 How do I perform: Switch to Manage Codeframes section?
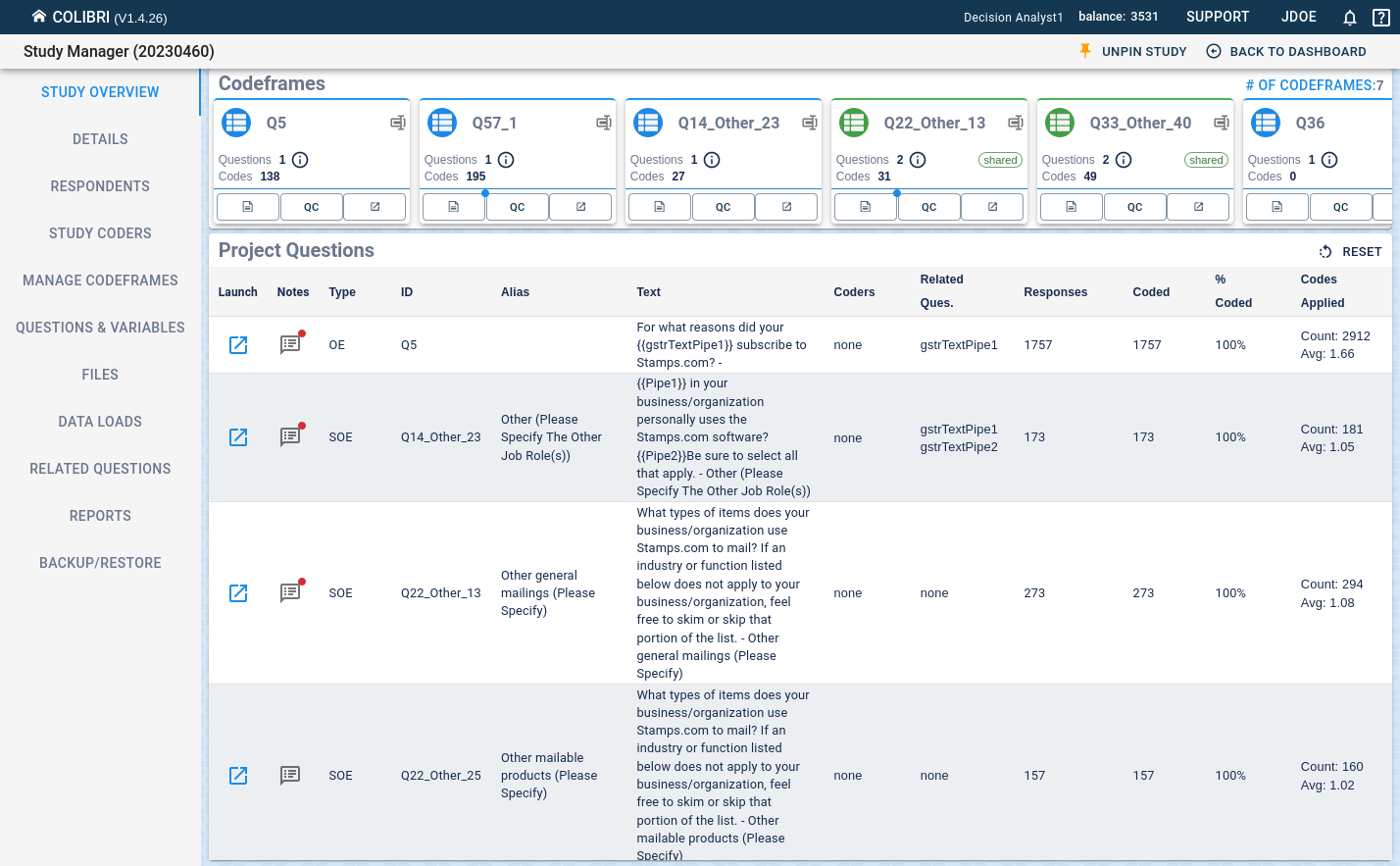click(x=100, y=280)
